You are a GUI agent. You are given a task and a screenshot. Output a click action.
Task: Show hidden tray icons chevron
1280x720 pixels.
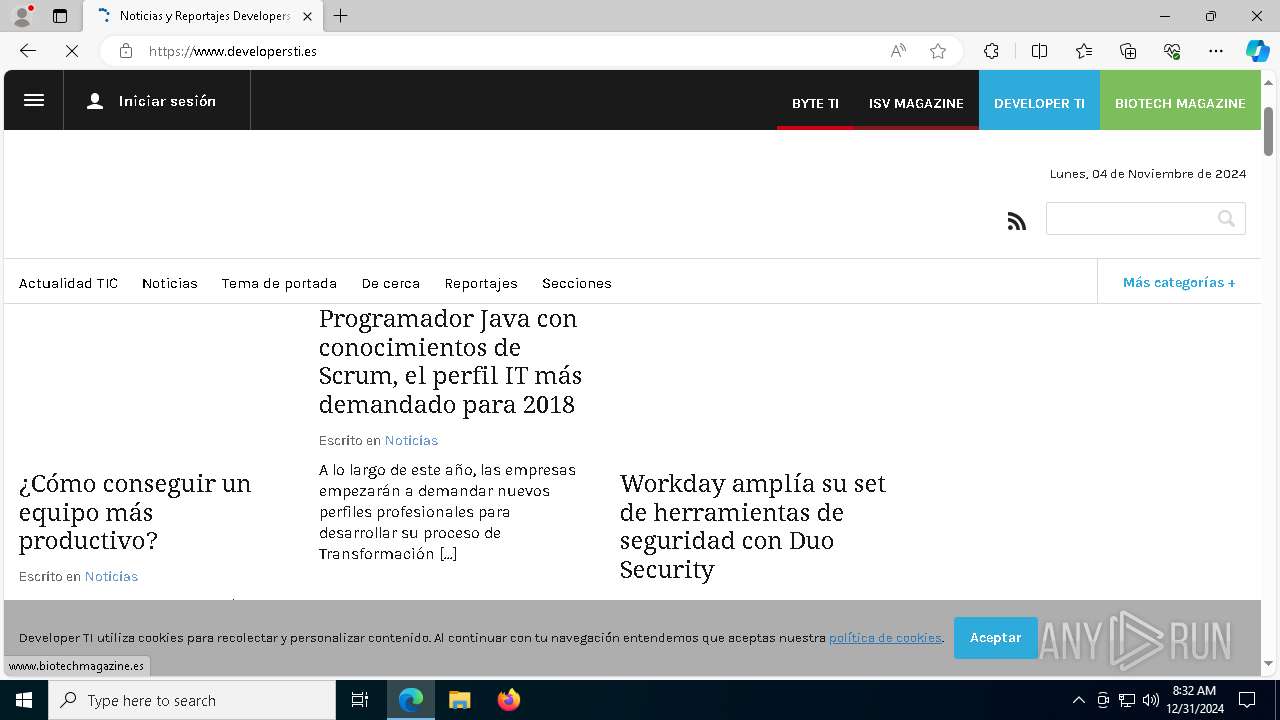[1078, 700]
